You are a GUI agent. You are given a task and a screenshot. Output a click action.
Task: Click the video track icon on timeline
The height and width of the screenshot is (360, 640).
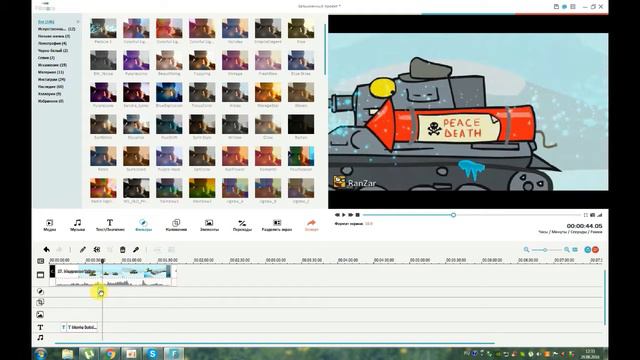40,275
